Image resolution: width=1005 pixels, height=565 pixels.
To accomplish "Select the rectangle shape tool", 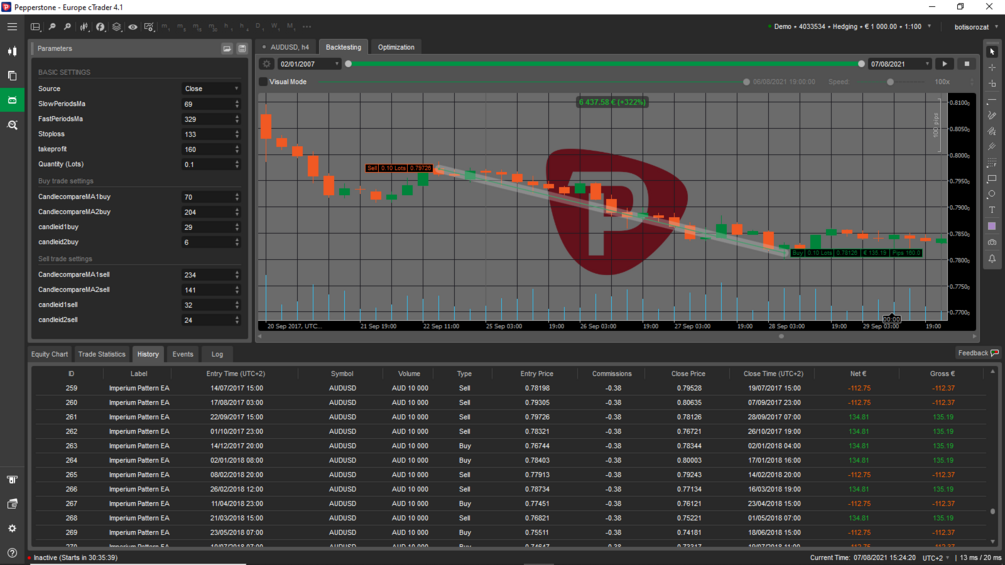I will point(992,179).
